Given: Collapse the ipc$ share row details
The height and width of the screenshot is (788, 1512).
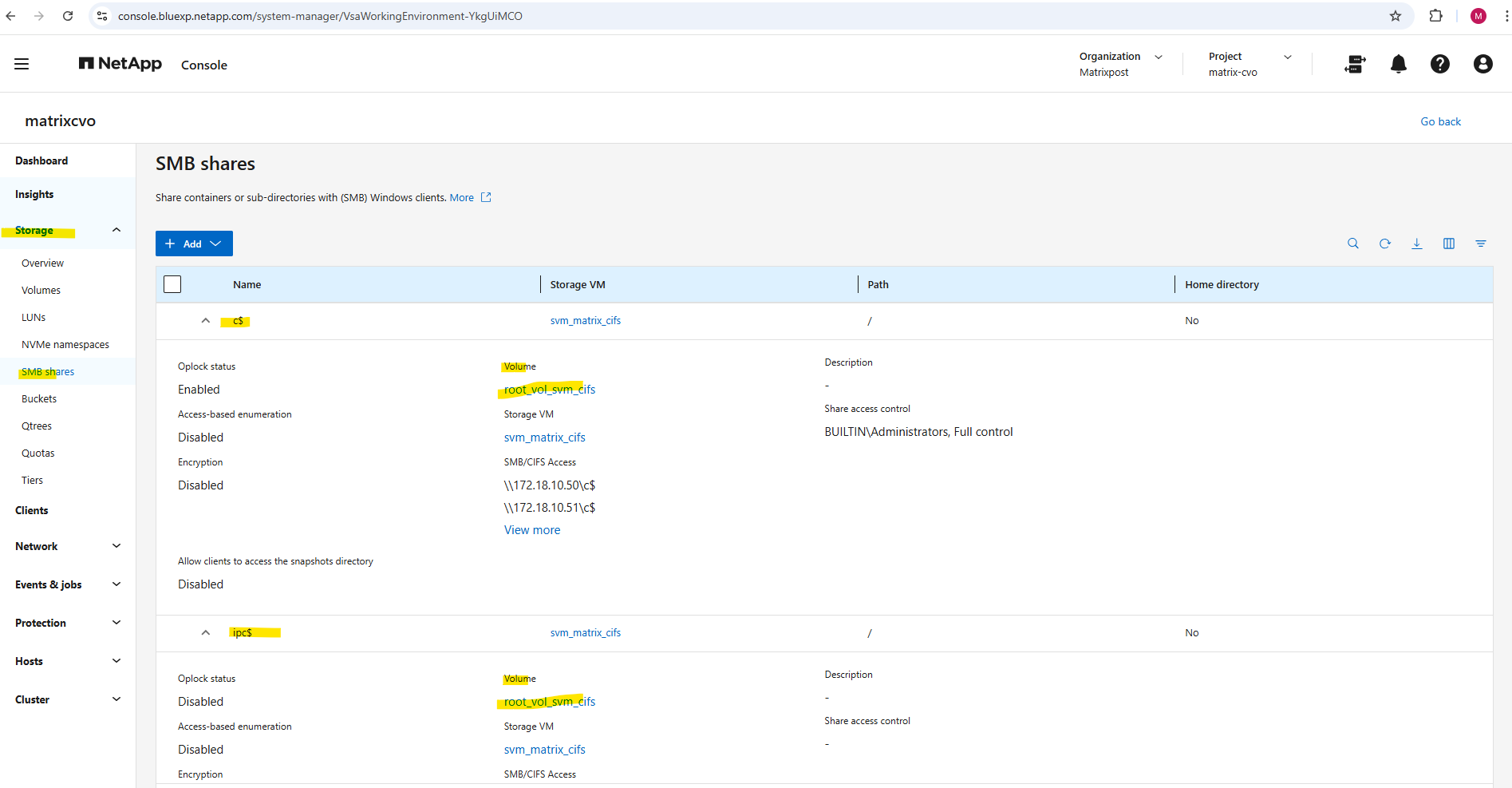Looking at the screenshot, I should [x=206, y=633].
